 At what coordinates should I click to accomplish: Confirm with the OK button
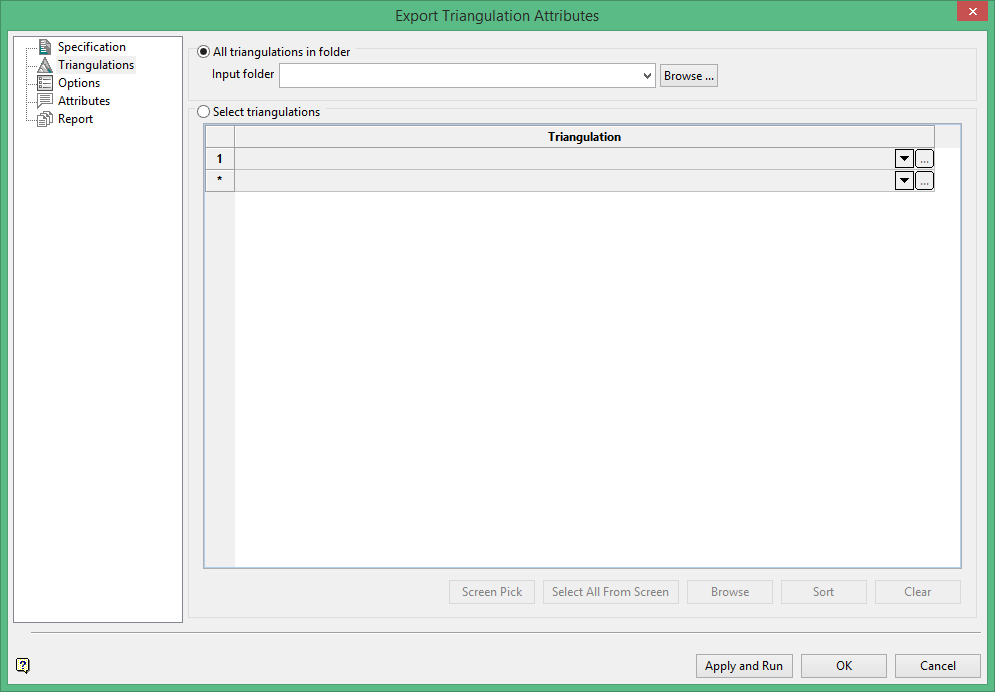point(844,666)
